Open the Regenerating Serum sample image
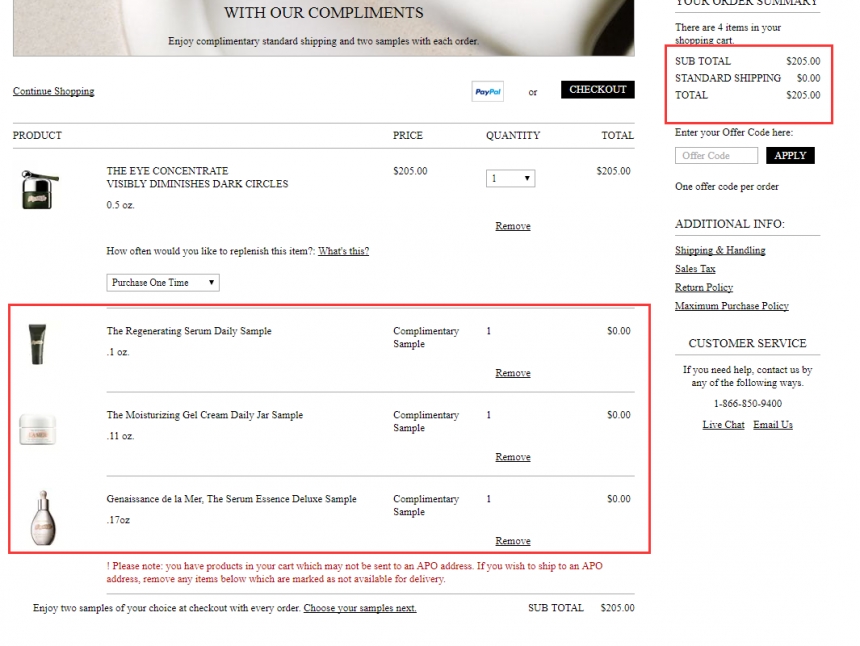The width and height of the screenshot is (860, 646). [x=37, y=344]
